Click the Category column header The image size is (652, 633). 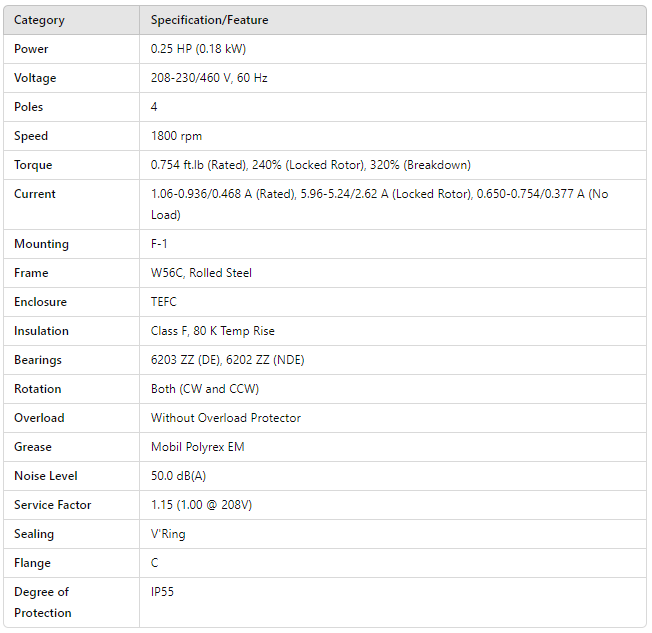point(38,20)
